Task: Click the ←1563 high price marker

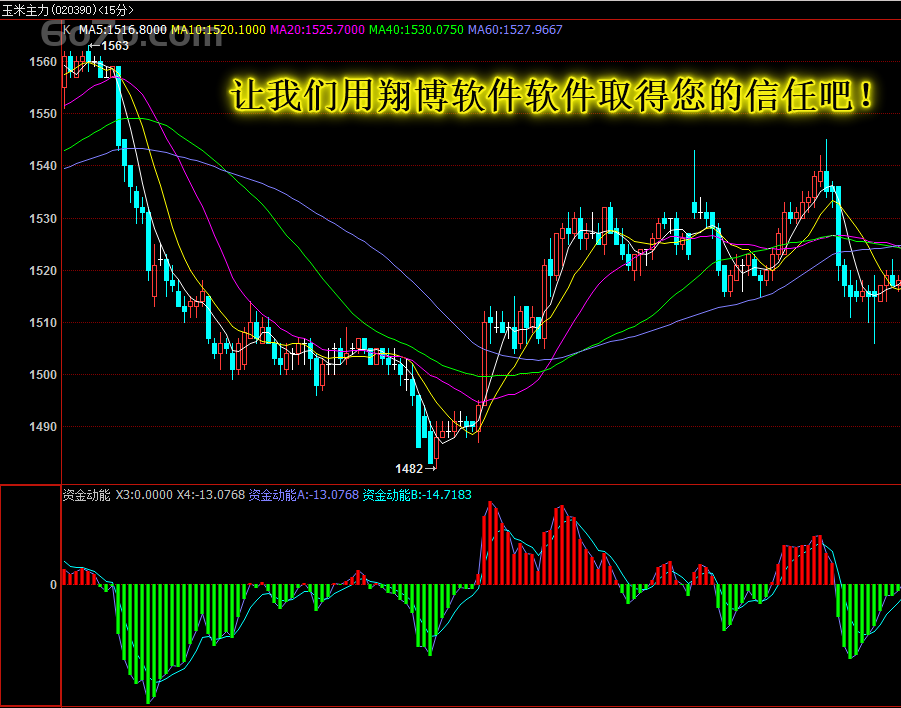Action: click(x=109, y=46)
